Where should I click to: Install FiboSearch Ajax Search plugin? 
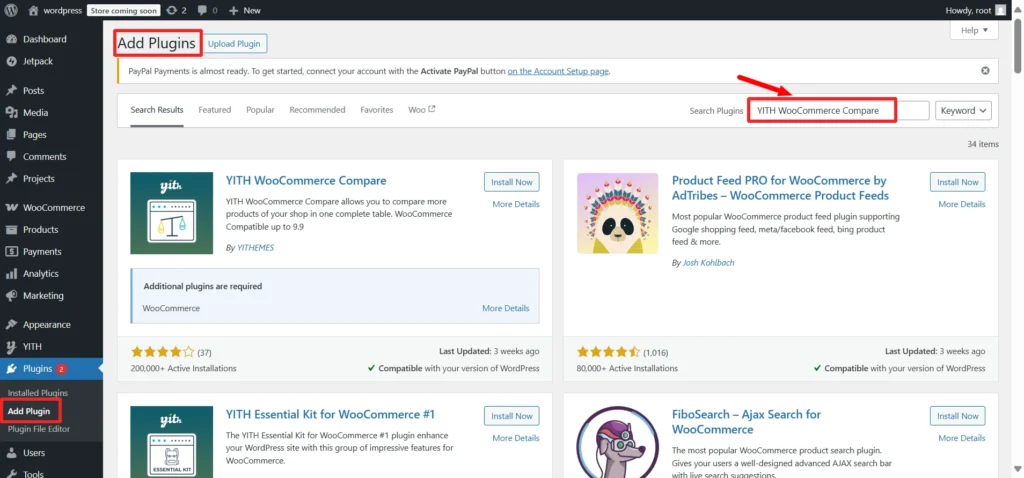(957, 416)
